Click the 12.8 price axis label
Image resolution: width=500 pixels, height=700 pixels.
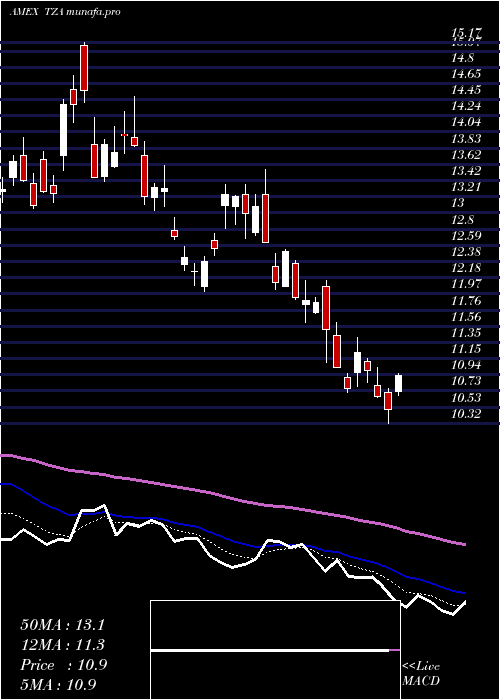(462, 220)
